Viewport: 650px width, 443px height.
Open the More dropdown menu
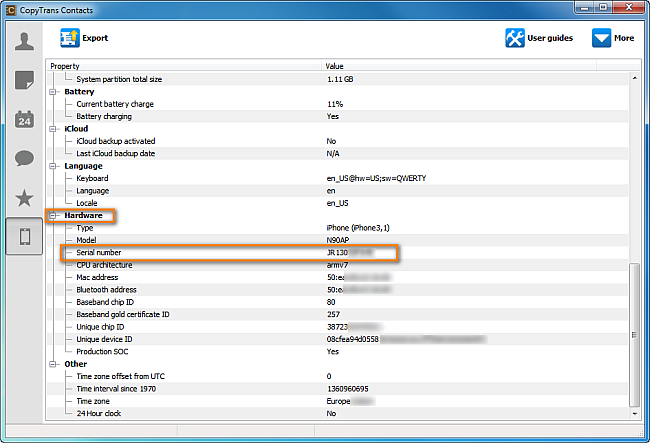(x=613, y=38)
